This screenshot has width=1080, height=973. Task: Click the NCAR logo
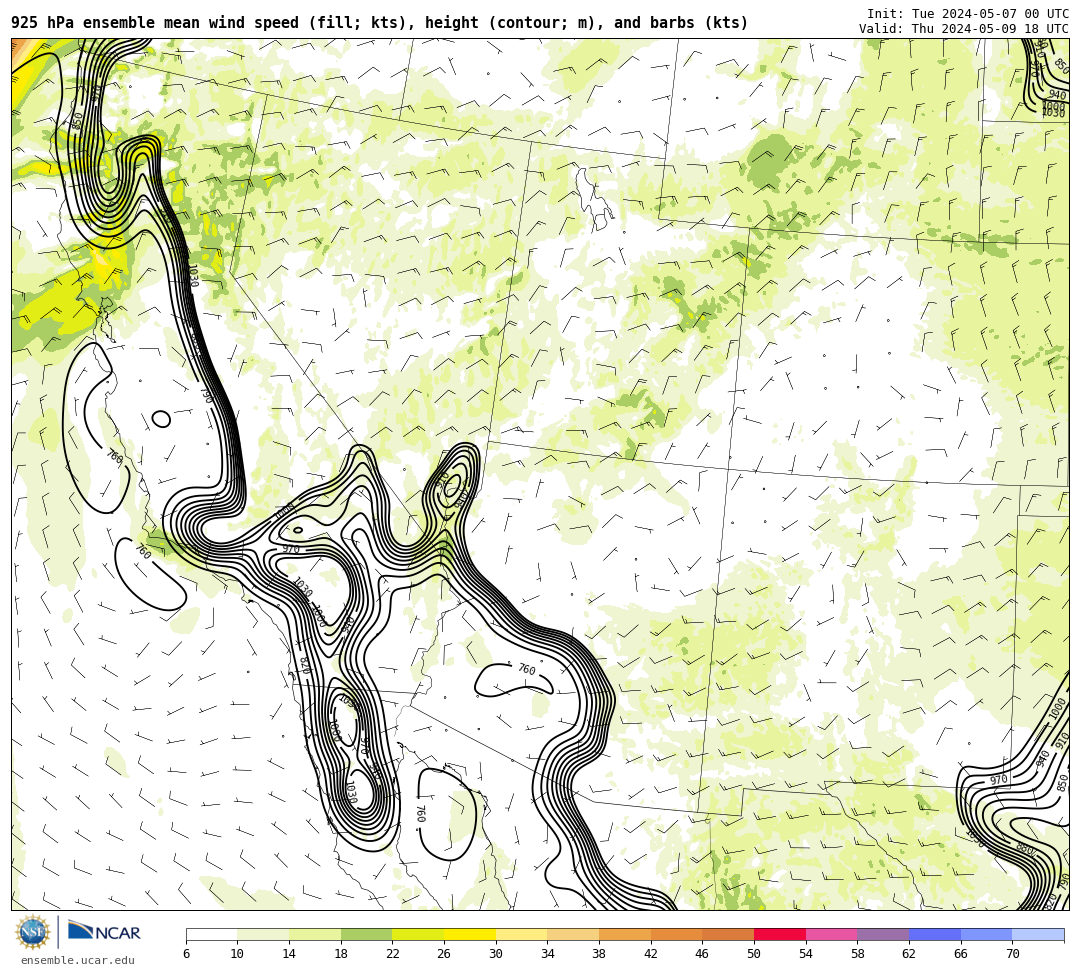(104, 932)
